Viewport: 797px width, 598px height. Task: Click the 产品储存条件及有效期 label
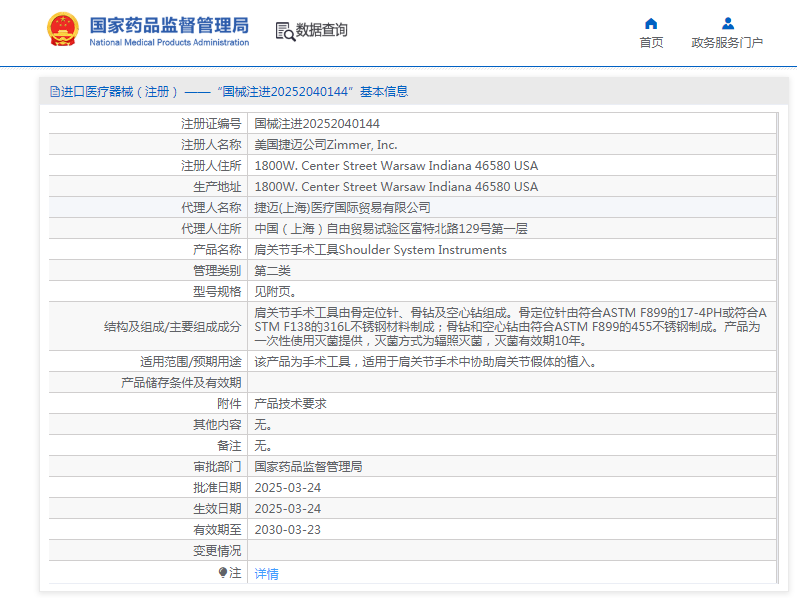tap(181, 382)
